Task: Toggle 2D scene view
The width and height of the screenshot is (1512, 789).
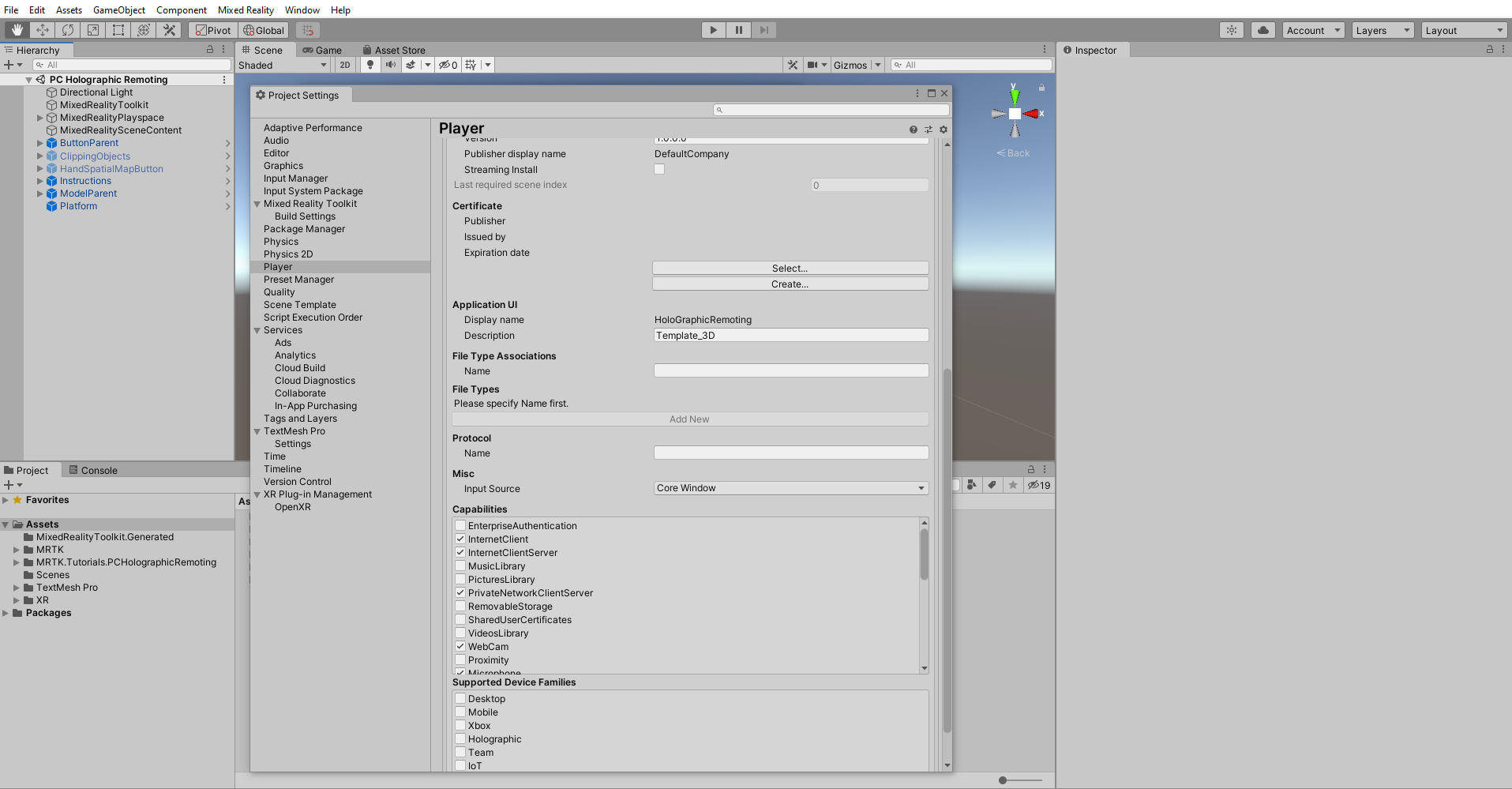Action: 345,65
